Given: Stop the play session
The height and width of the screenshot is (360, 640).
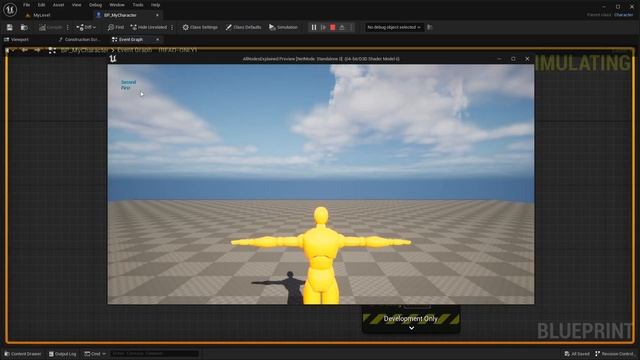Looking at the screenshot, I should [x=333, y=27].
